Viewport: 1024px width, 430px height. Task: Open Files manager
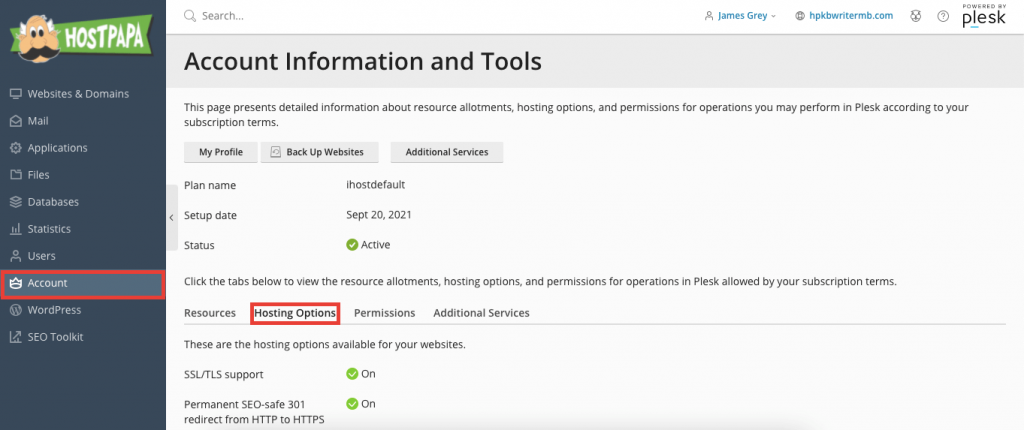(x=83, y=174)
